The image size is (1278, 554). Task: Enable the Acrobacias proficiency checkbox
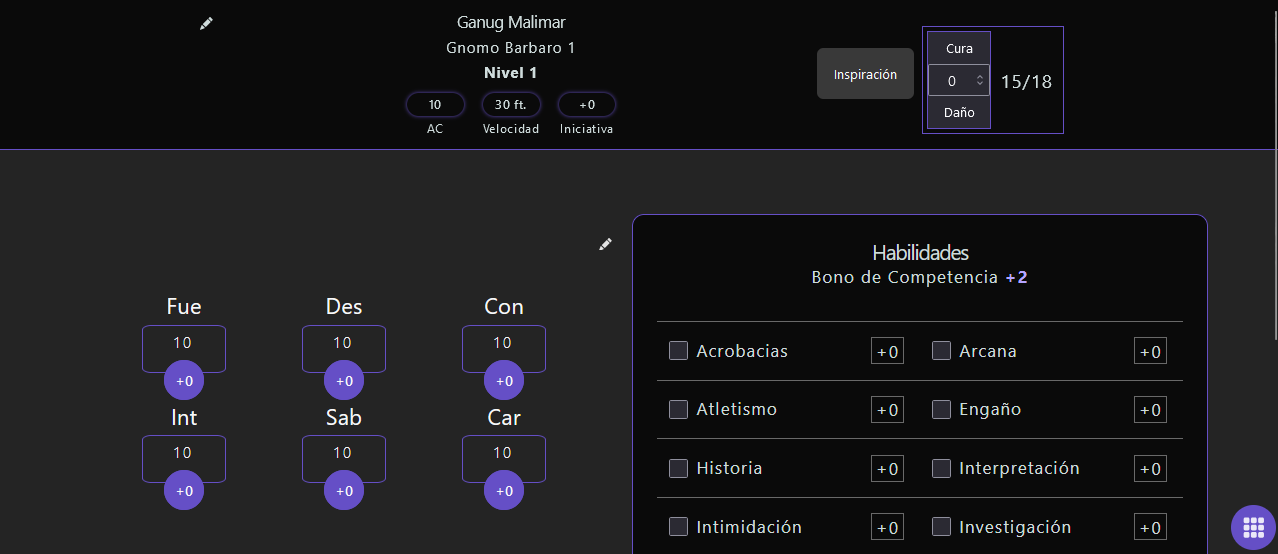(678, 351)
